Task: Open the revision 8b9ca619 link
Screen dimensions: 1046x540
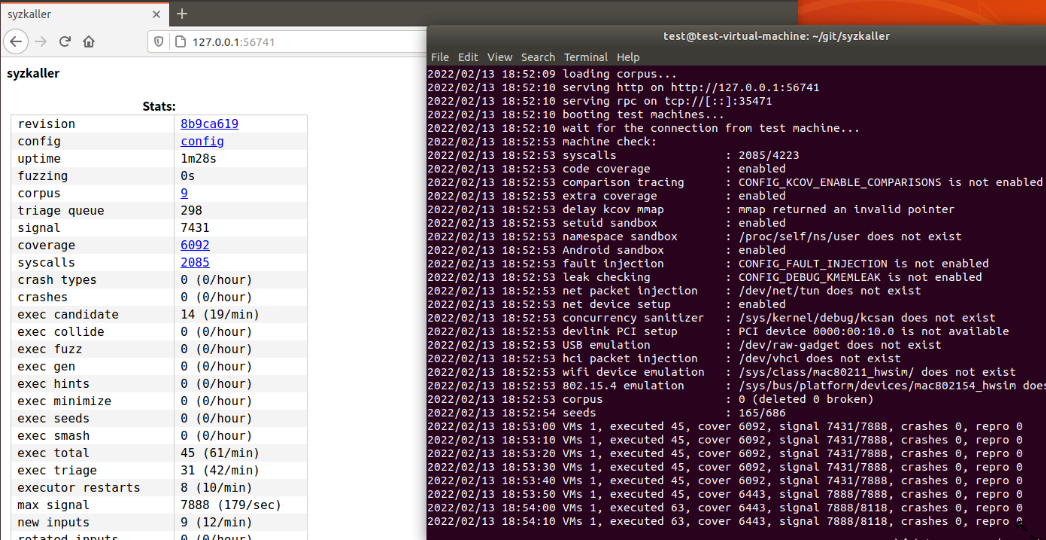Action: (x=209, y=124)
